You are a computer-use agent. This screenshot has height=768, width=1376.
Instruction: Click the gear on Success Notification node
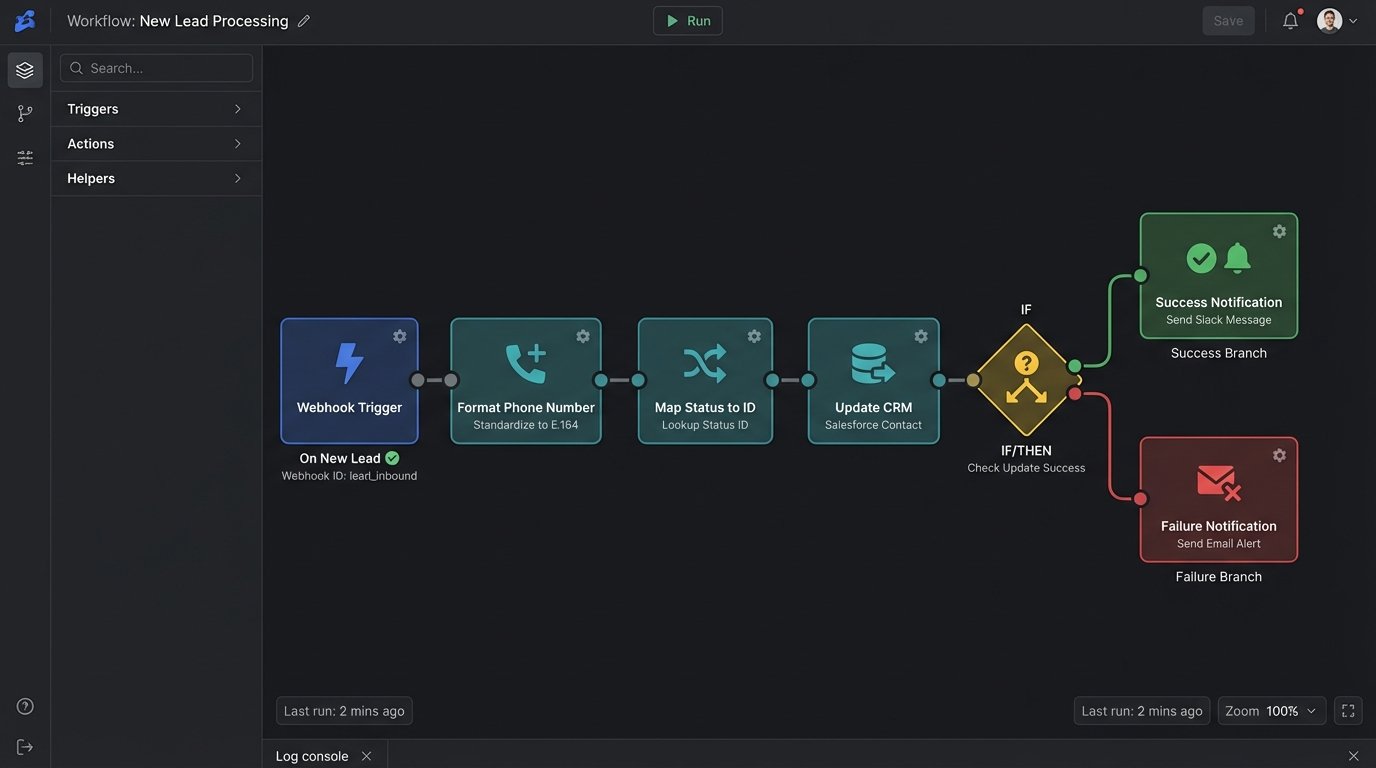[1277, 230]
